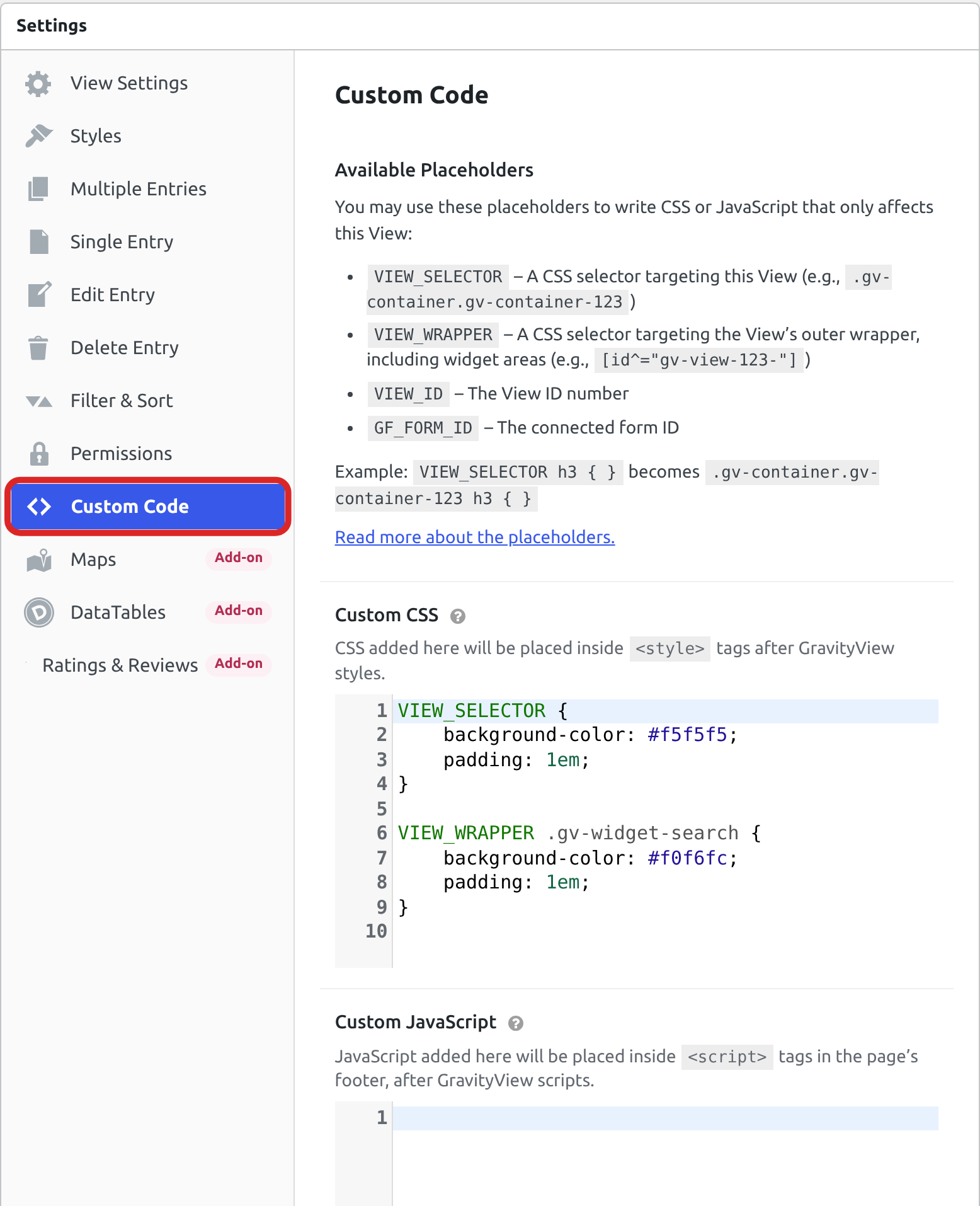The image size is (980, 1206).
Task: Open the Multiple Entries tab
Action: click(x=149, y=189)
